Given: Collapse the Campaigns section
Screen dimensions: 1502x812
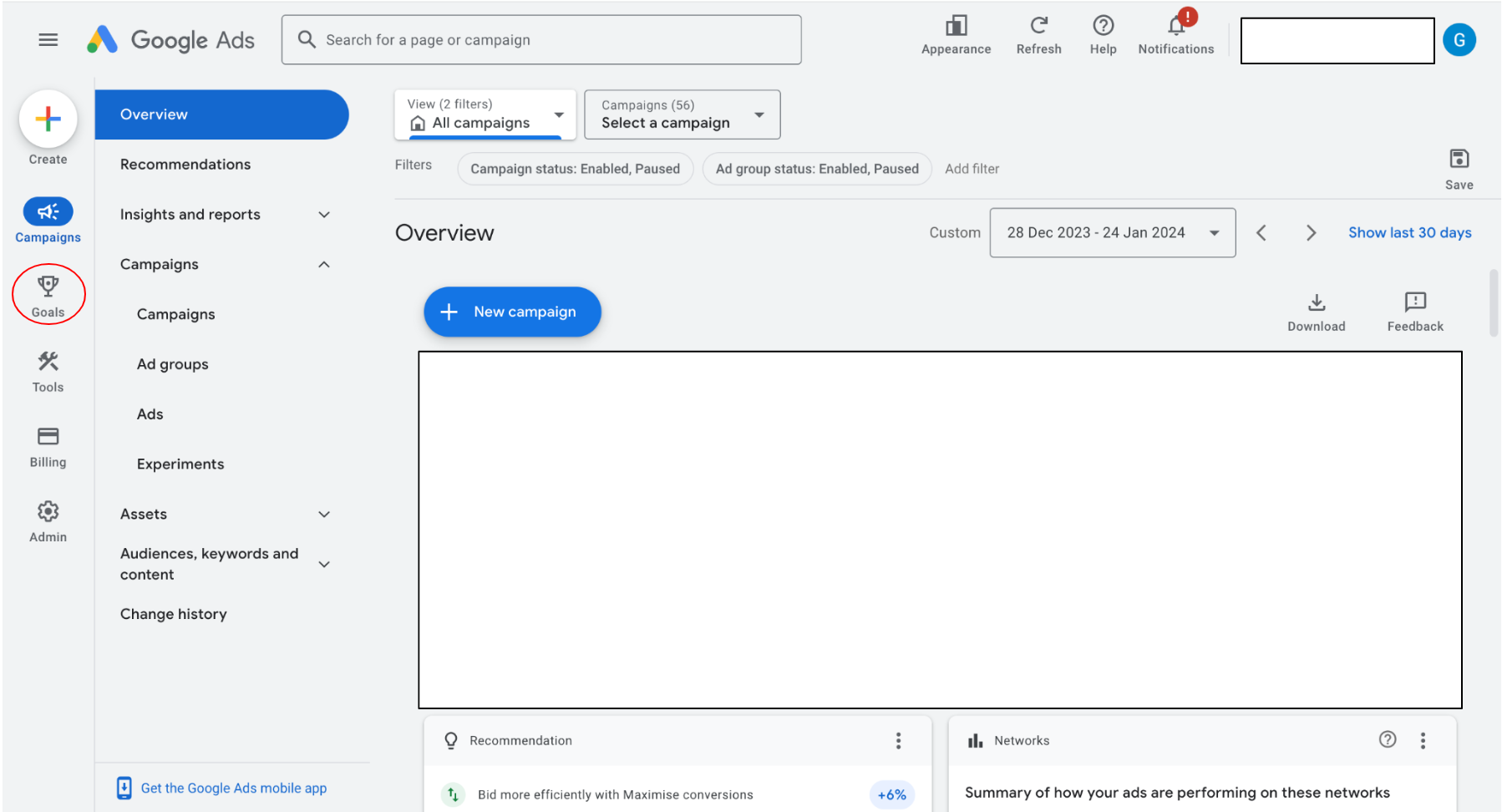Looking at the screenshot, I should pos(324,265).
